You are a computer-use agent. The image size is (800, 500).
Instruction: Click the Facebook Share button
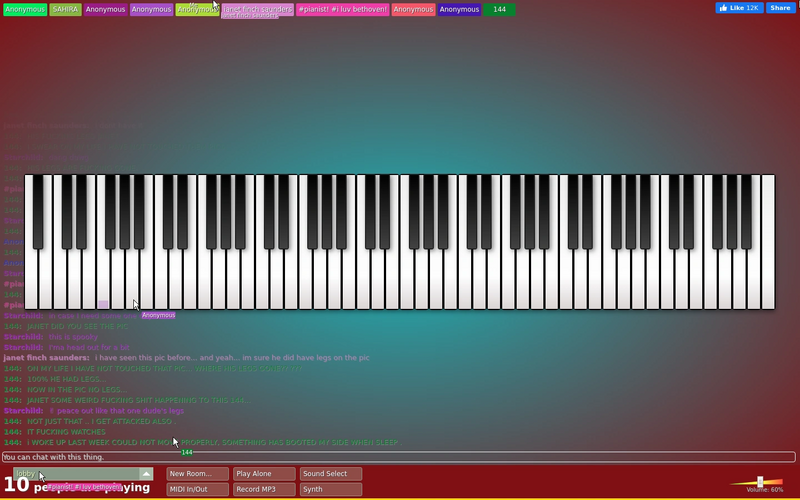[781, 8]
